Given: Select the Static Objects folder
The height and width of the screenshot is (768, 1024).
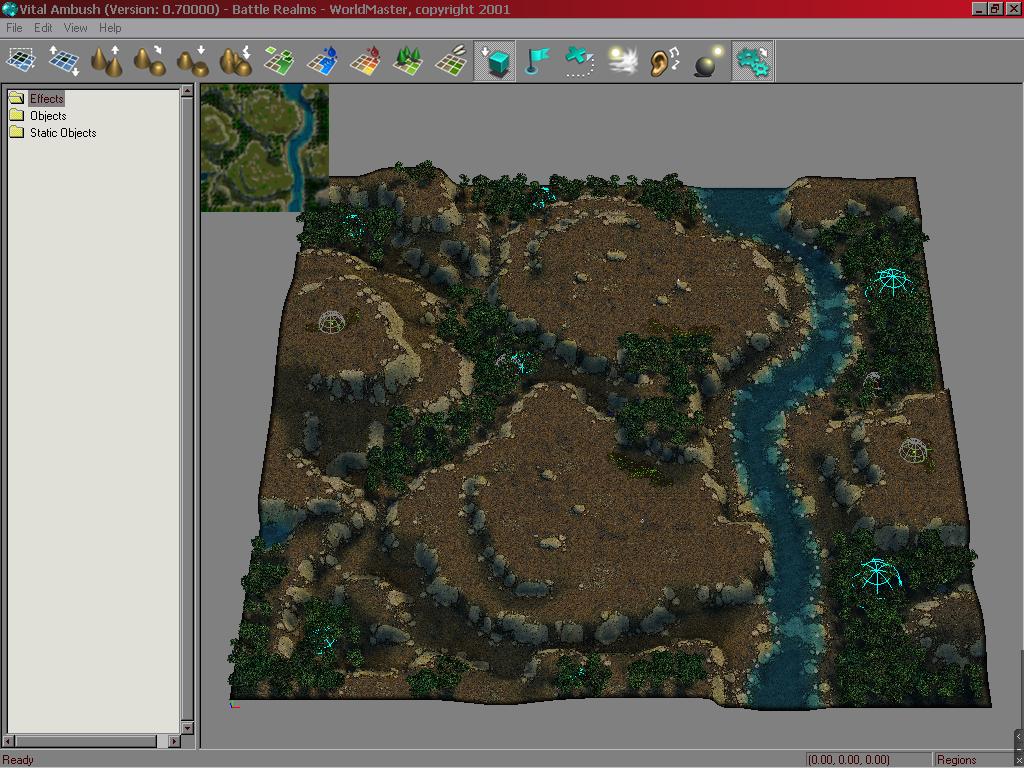Looking at the screenshot, I should 63,133.
